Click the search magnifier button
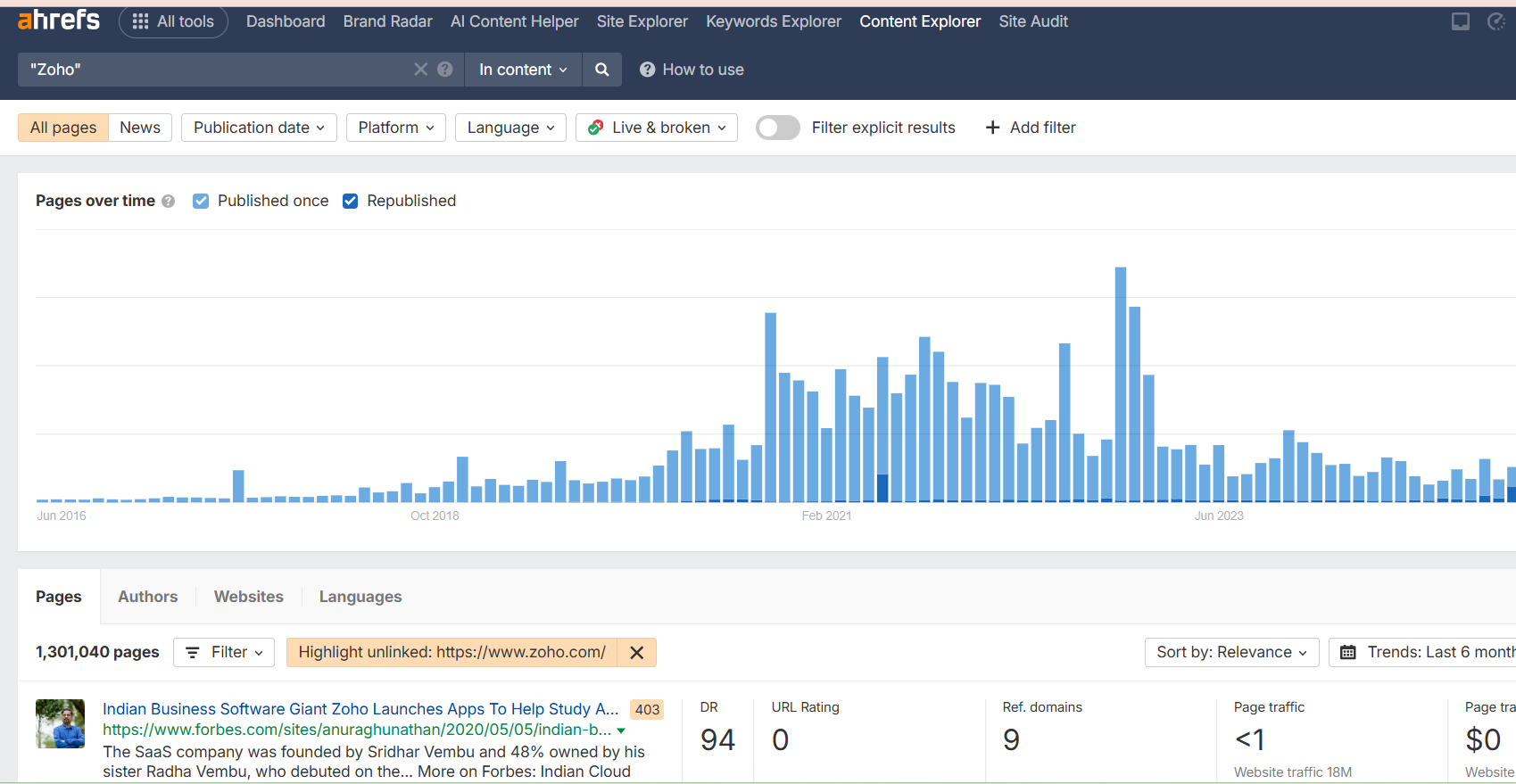Image resolution: width=1516 pixels, height=784 pixels. [x=602, y=70]
